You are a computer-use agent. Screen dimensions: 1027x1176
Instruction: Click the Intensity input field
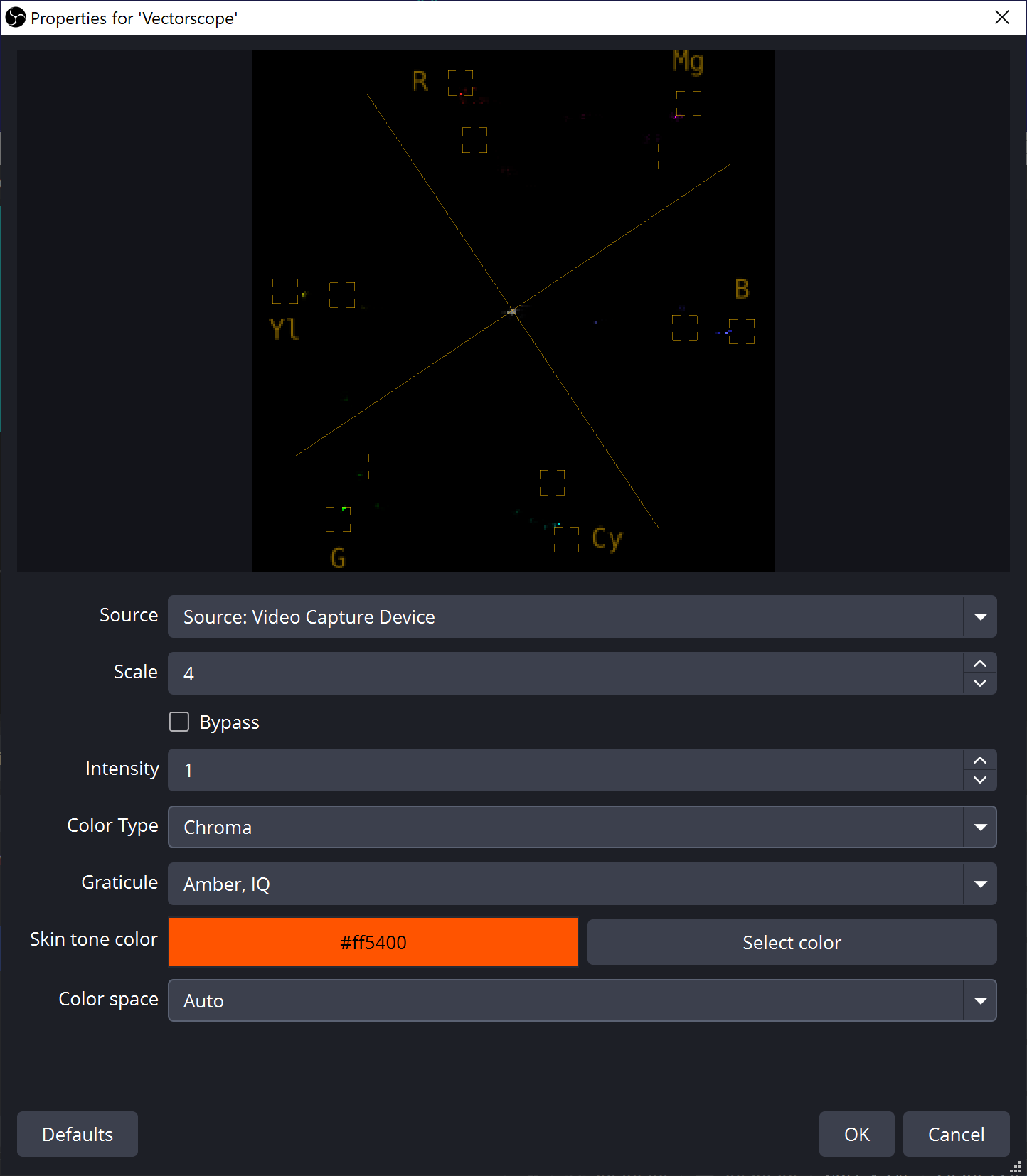[x=565, y=770]
